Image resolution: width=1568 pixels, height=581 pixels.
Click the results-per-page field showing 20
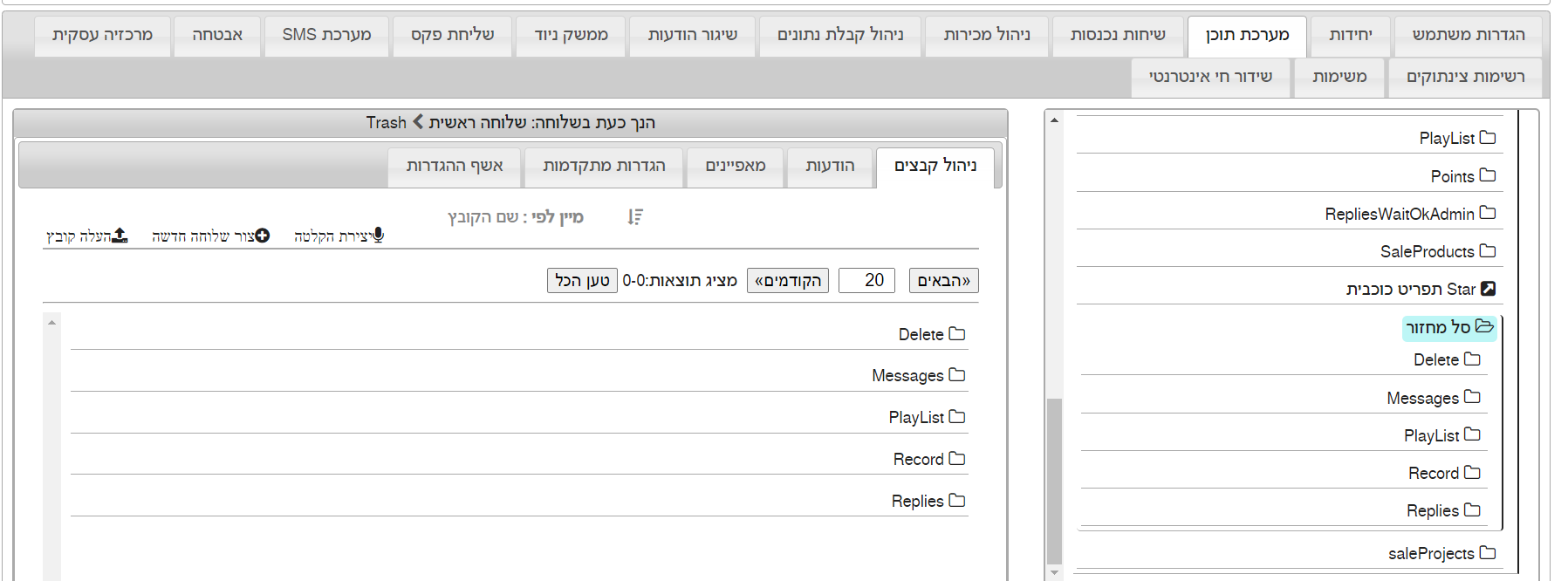[x=866, y=280]
